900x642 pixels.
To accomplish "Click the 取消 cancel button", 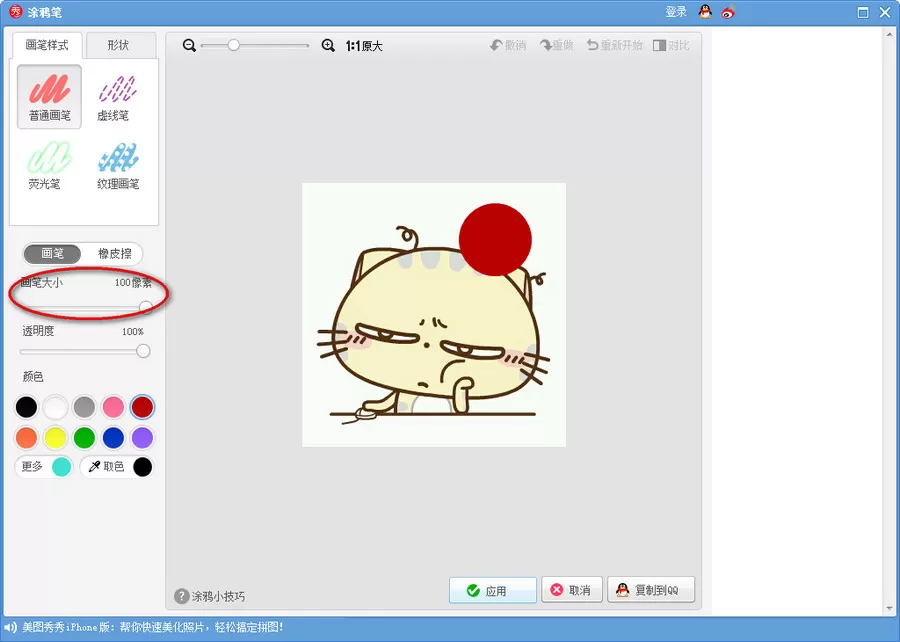I will [571, 590].
